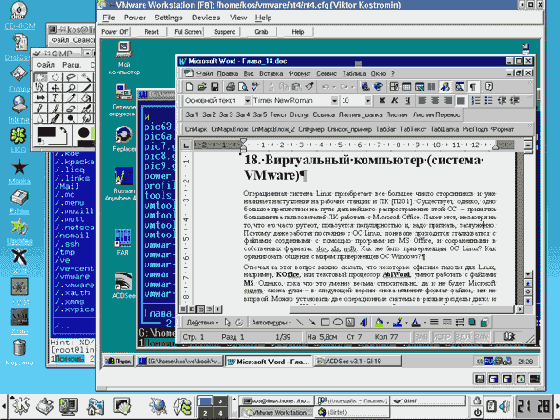560x420 pixels.
Task: Open the font color dropdown arrow in Drawing toolbar
Action: [425, 323]
